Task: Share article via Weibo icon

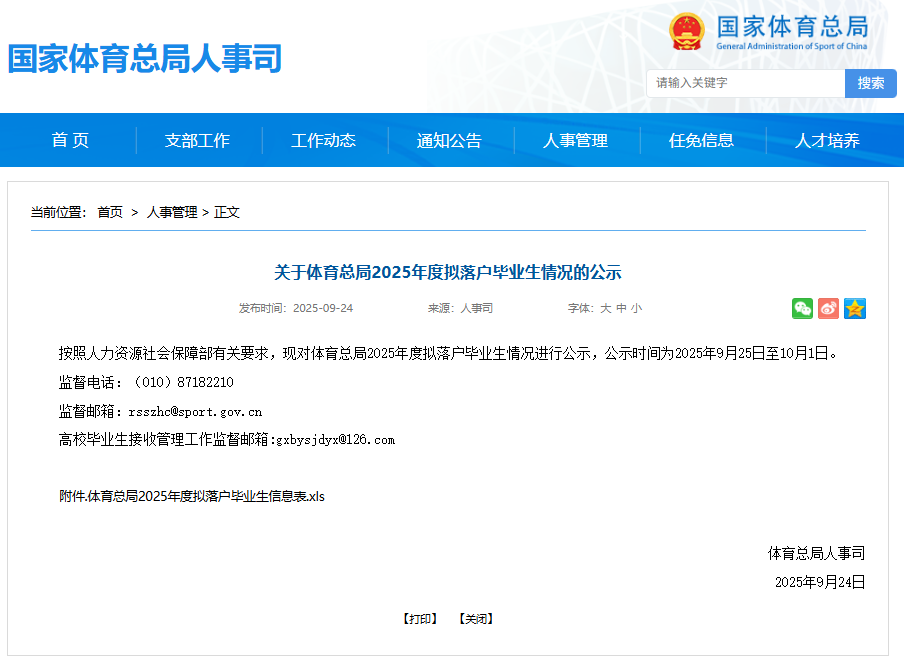Action: [x=828, y=309]
